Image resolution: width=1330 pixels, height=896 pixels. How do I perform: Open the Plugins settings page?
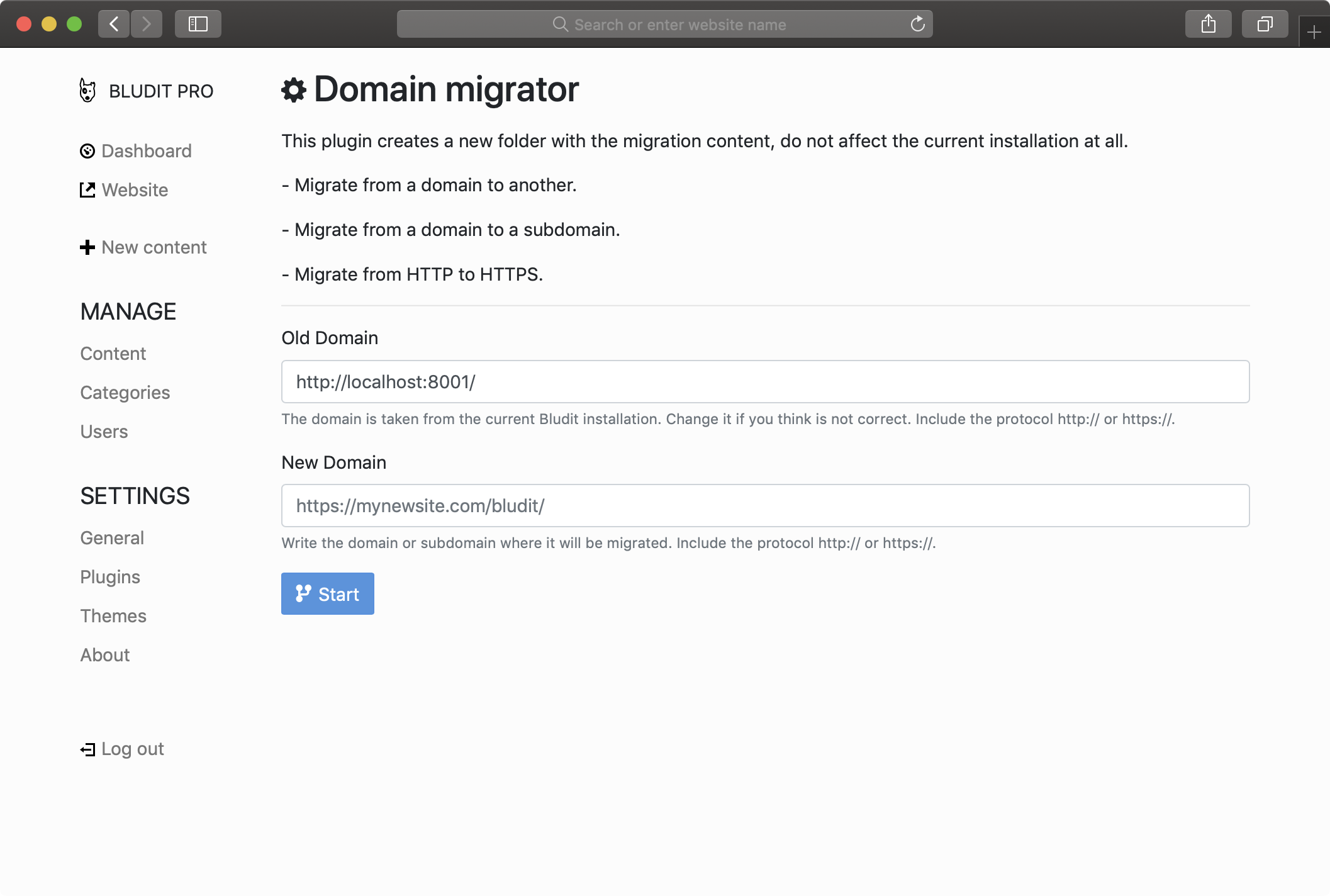(x=110, y=576)
